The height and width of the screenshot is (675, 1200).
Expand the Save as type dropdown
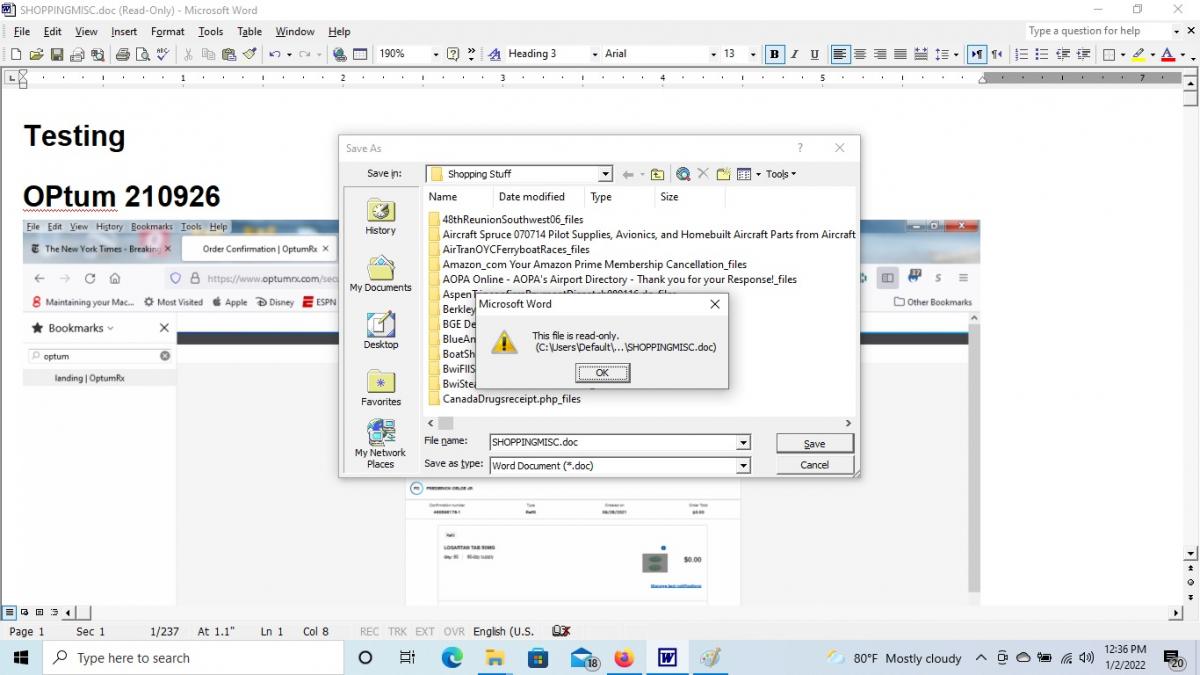[743, 465]
